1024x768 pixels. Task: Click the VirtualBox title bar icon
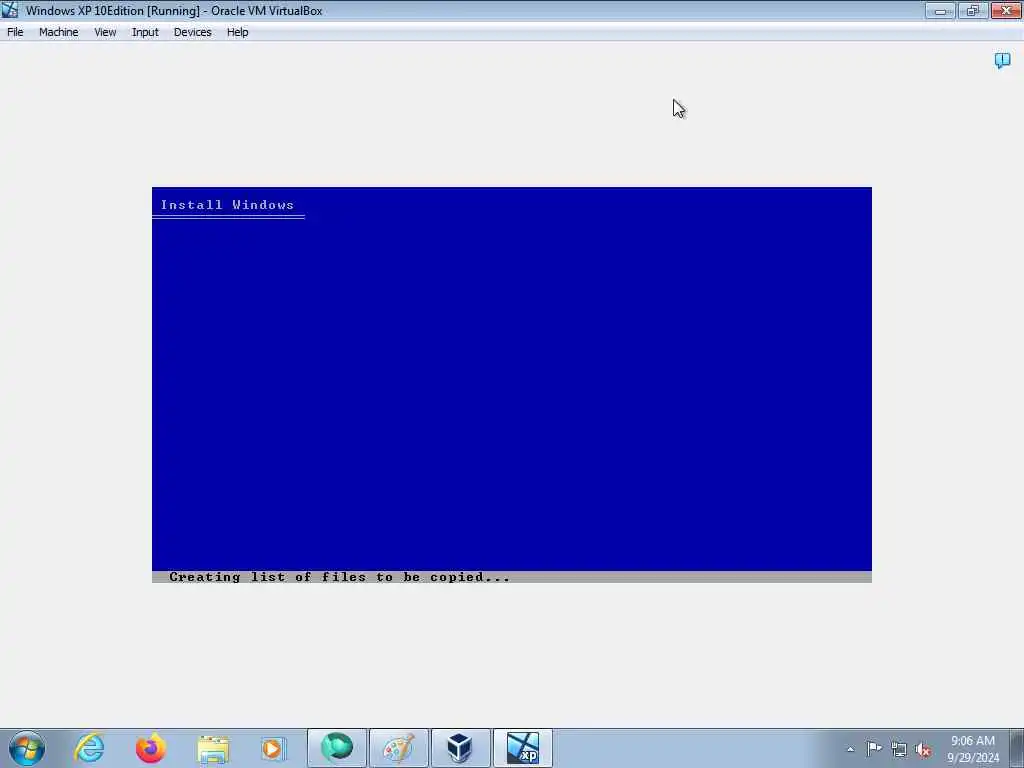(10, 10)
